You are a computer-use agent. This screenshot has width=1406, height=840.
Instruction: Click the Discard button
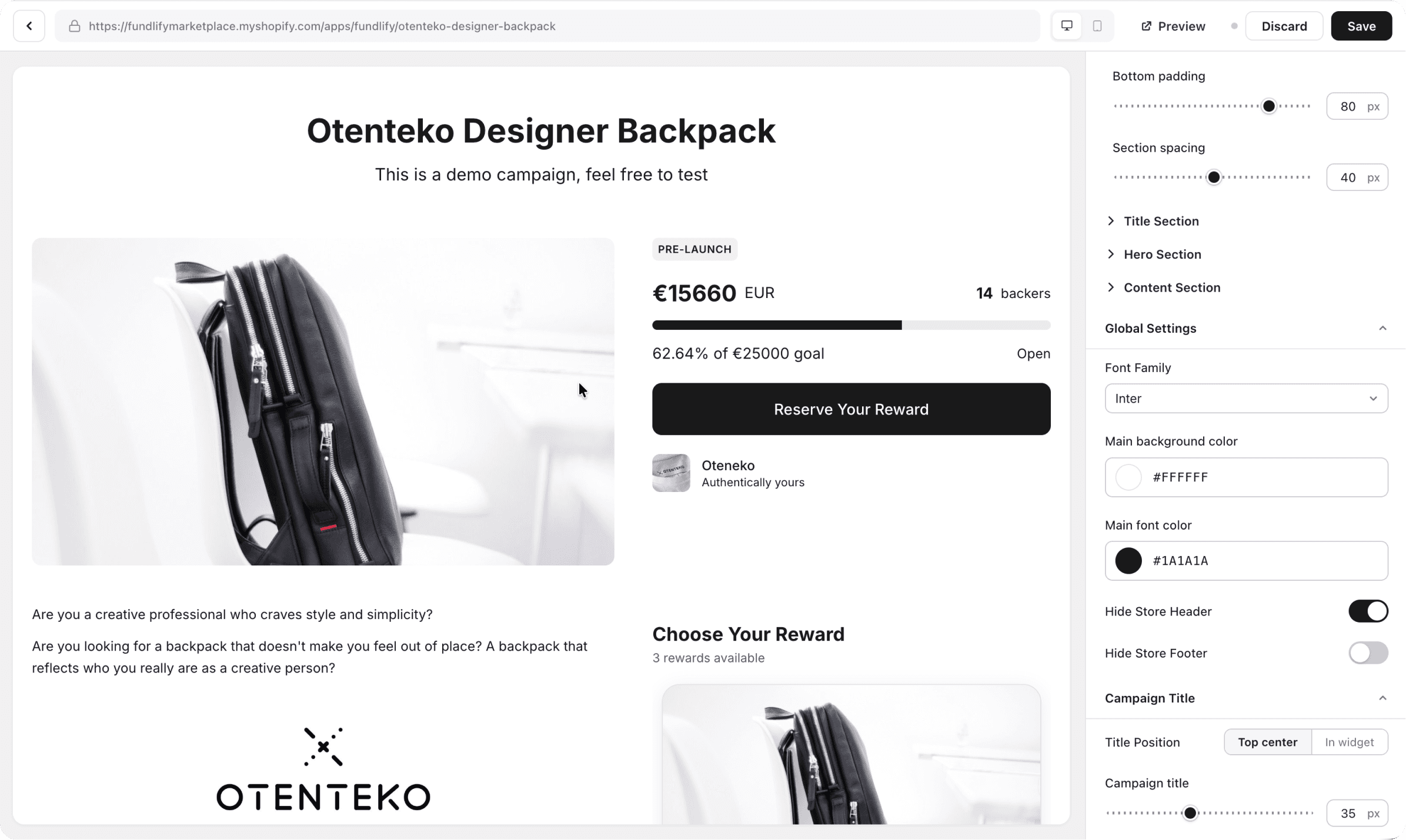[1284, 26]
